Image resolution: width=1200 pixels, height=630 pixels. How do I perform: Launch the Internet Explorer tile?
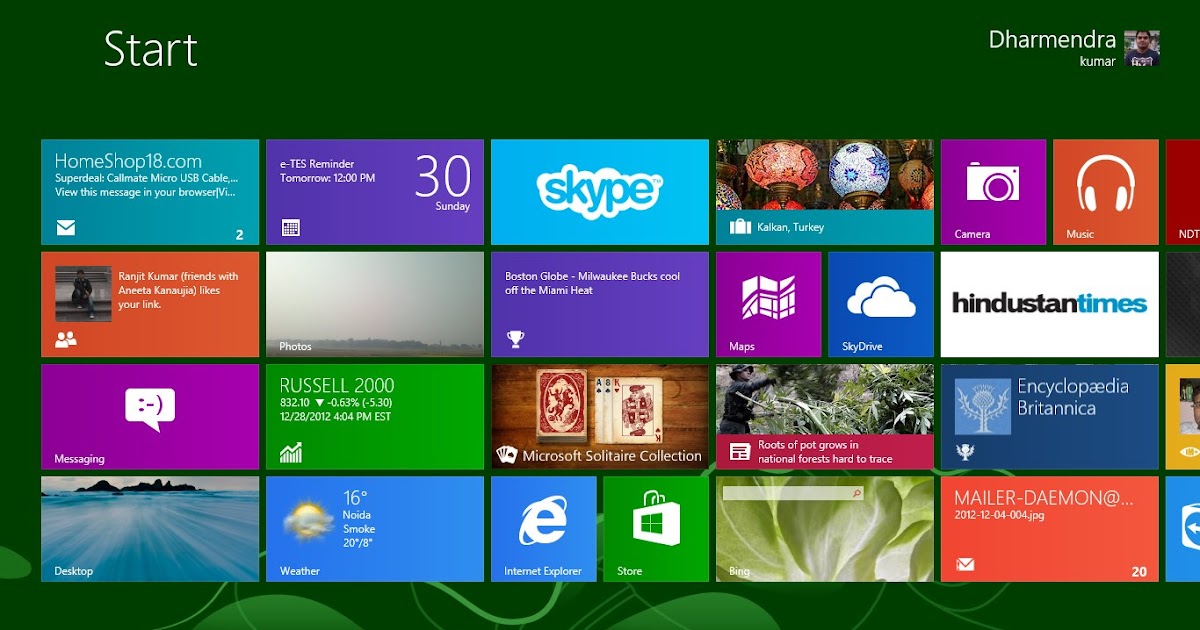pyautogui.click(x=543, y=529)
